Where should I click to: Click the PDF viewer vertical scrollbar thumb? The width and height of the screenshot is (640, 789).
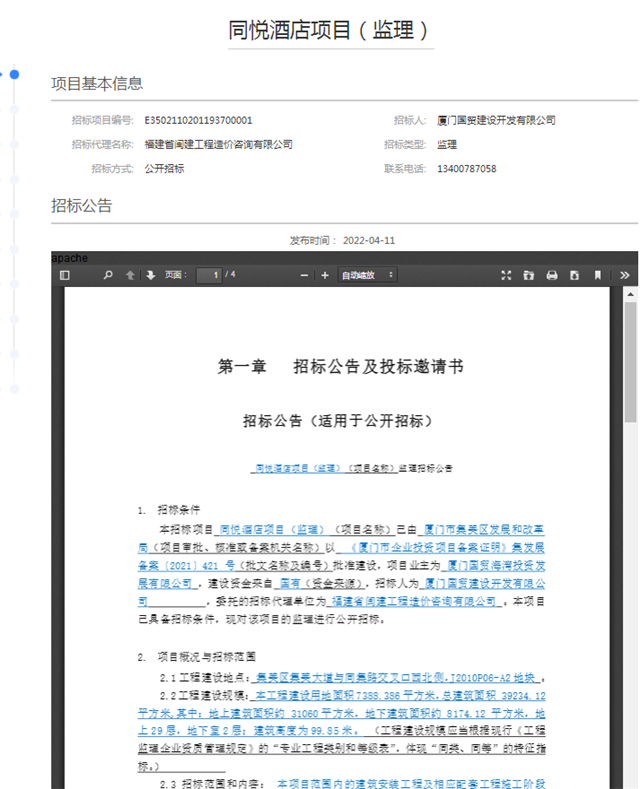[630, 361]
